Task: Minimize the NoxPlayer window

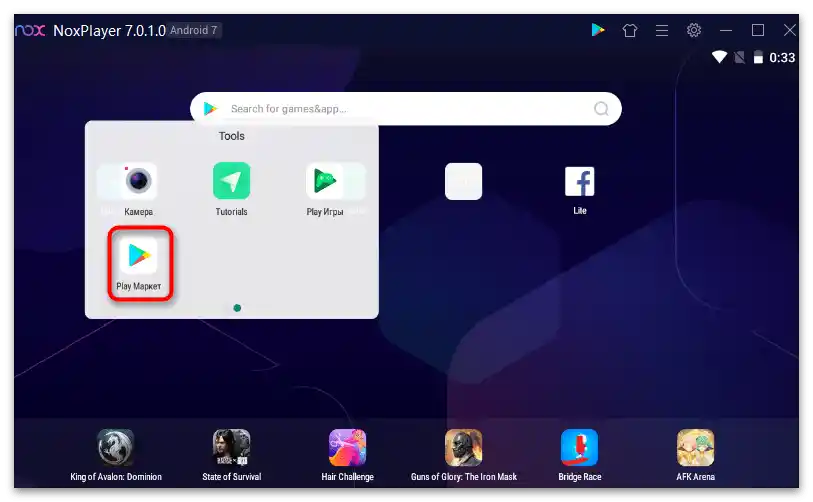Action: pyautogui.click(x=726, y=30)
